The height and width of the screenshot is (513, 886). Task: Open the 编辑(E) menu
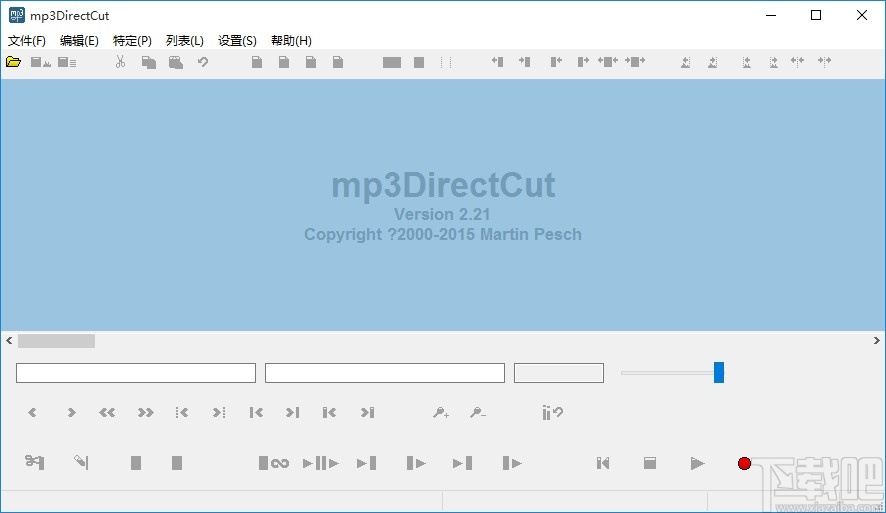pyautogui.click(x=79, y=41)
